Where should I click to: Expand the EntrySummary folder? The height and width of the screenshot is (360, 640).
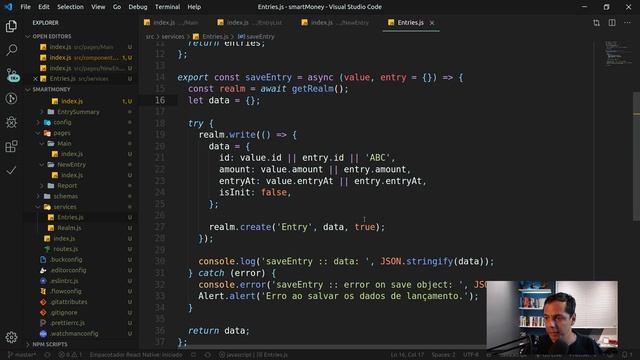pos(78,112)
